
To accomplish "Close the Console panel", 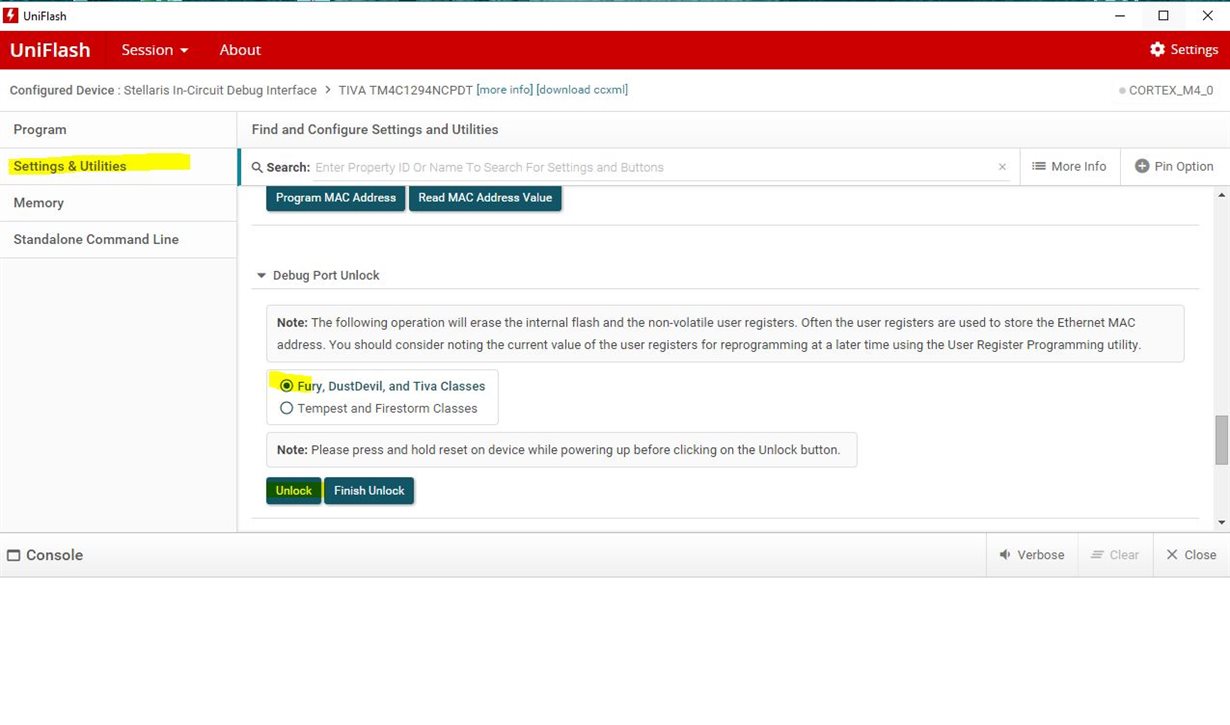I will tap(1191, 555).
